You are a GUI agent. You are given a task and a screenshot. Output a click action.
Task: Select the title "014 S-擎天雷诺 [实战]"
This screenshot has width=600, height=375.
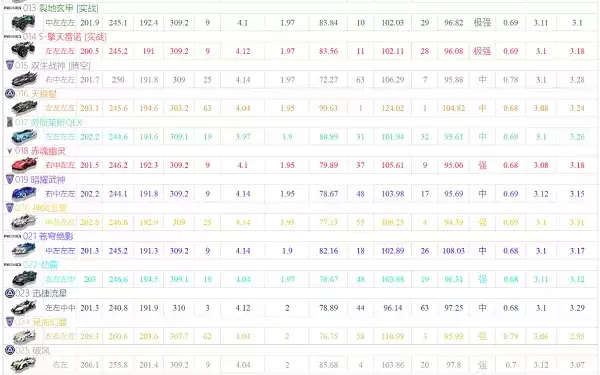pos(65,37)
